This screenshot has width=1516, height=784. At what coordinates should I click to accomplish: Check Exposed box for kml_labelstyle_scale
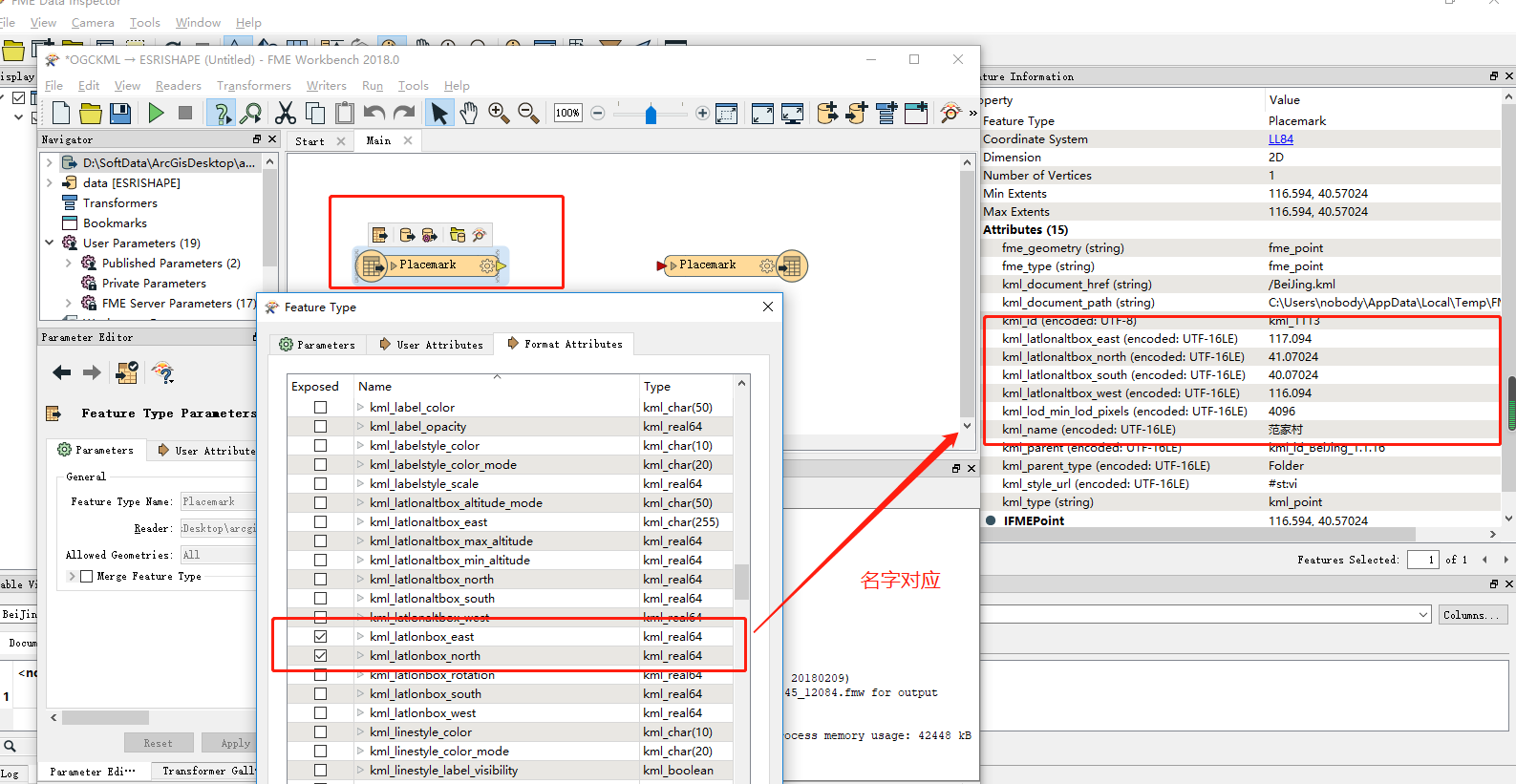click(x=321, y=483)
